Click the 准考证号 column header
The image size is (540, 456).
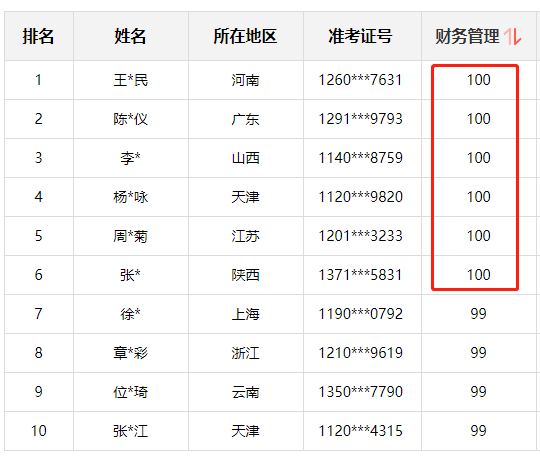(361, 36)
